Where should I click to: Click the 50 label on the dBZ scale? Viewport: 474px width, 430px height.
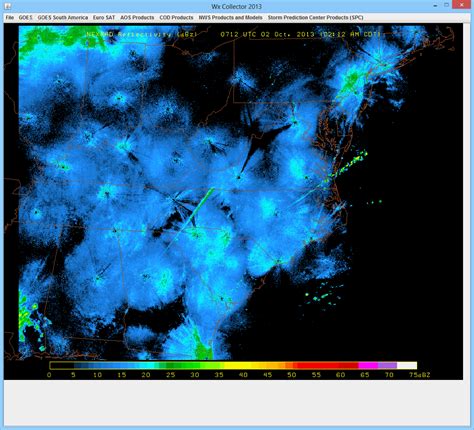point(292,375)
